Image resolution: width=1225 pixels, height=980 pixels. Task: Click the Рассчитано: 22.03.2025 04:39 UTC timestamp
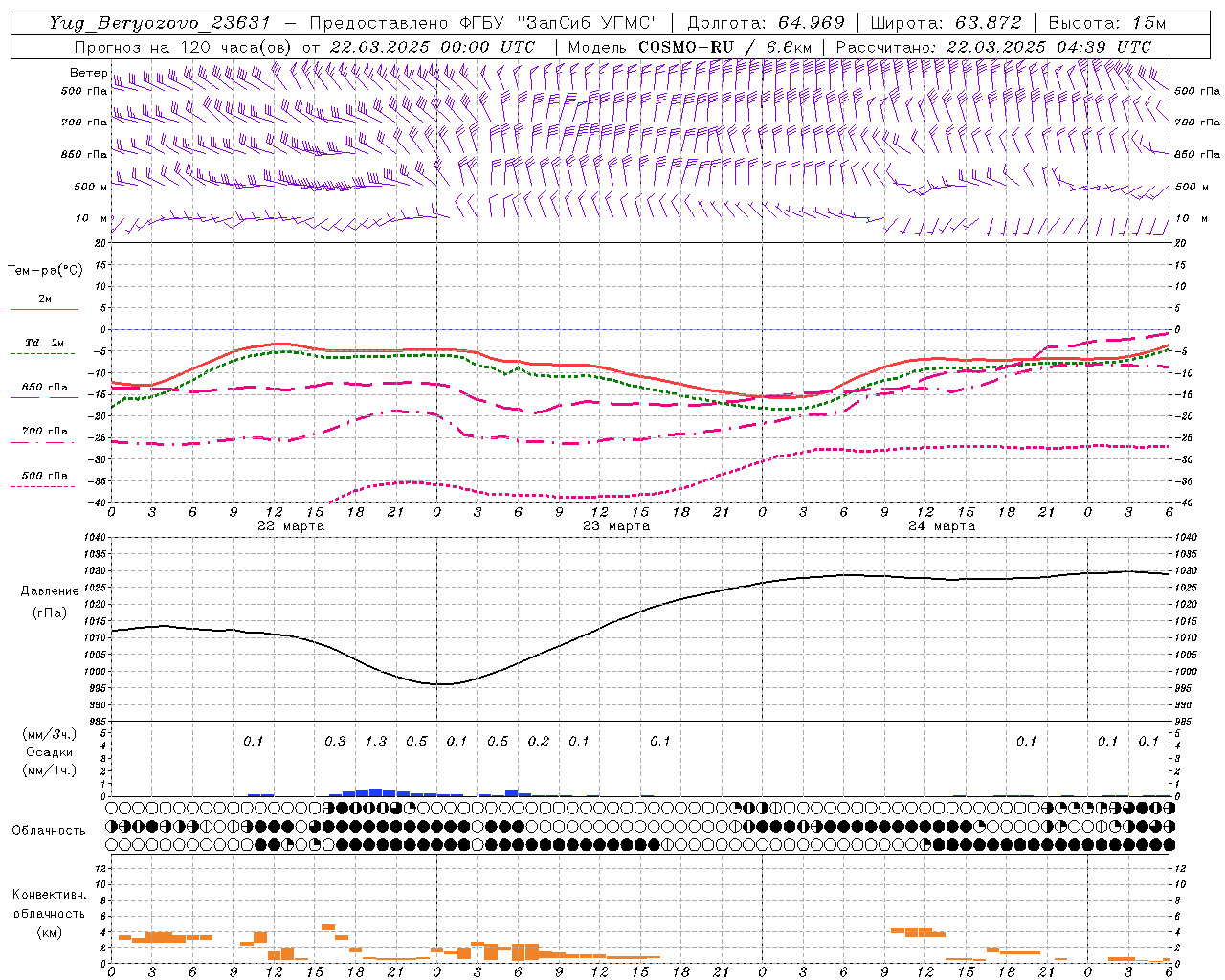tap(993, 47)
